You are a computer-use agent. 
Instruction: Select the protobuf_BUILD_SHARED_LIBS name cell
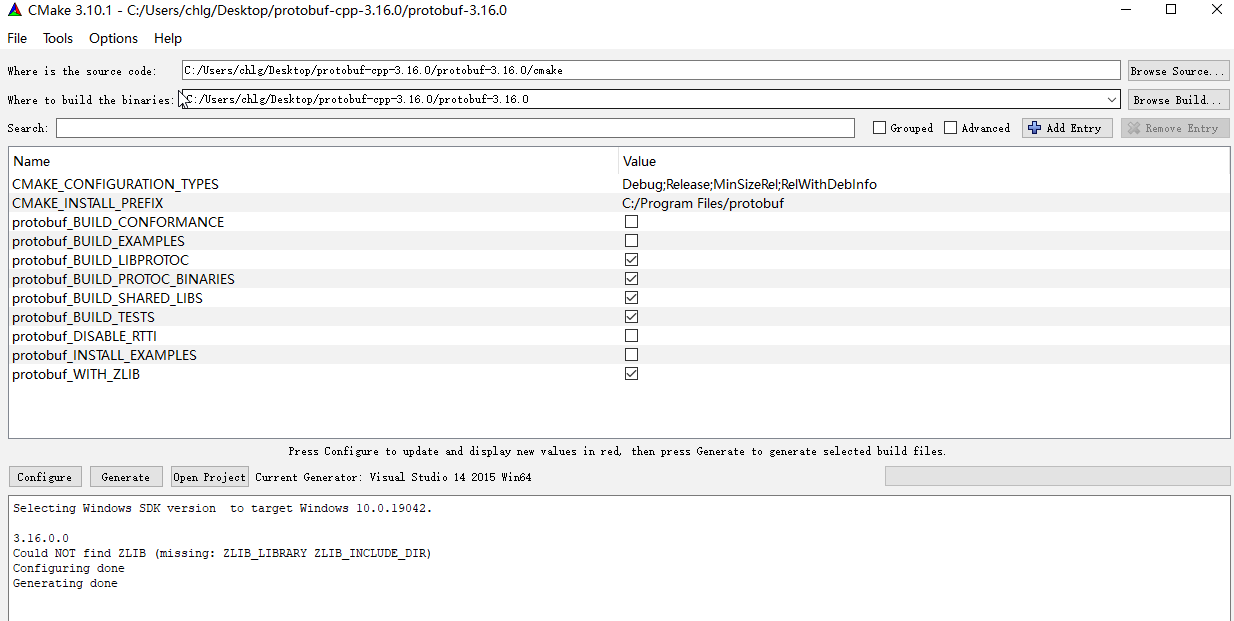107,298
